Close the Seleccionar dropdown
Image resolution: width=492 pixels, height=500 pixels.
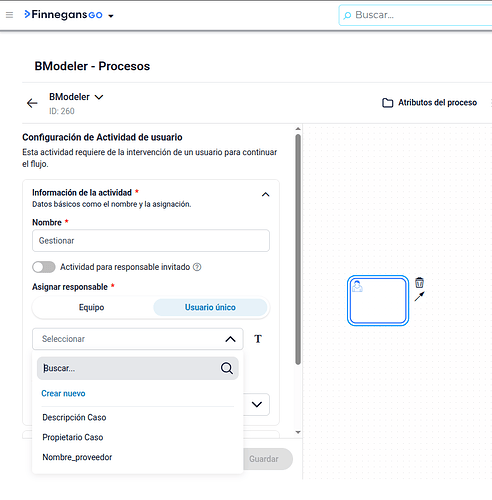coord(230,339)
